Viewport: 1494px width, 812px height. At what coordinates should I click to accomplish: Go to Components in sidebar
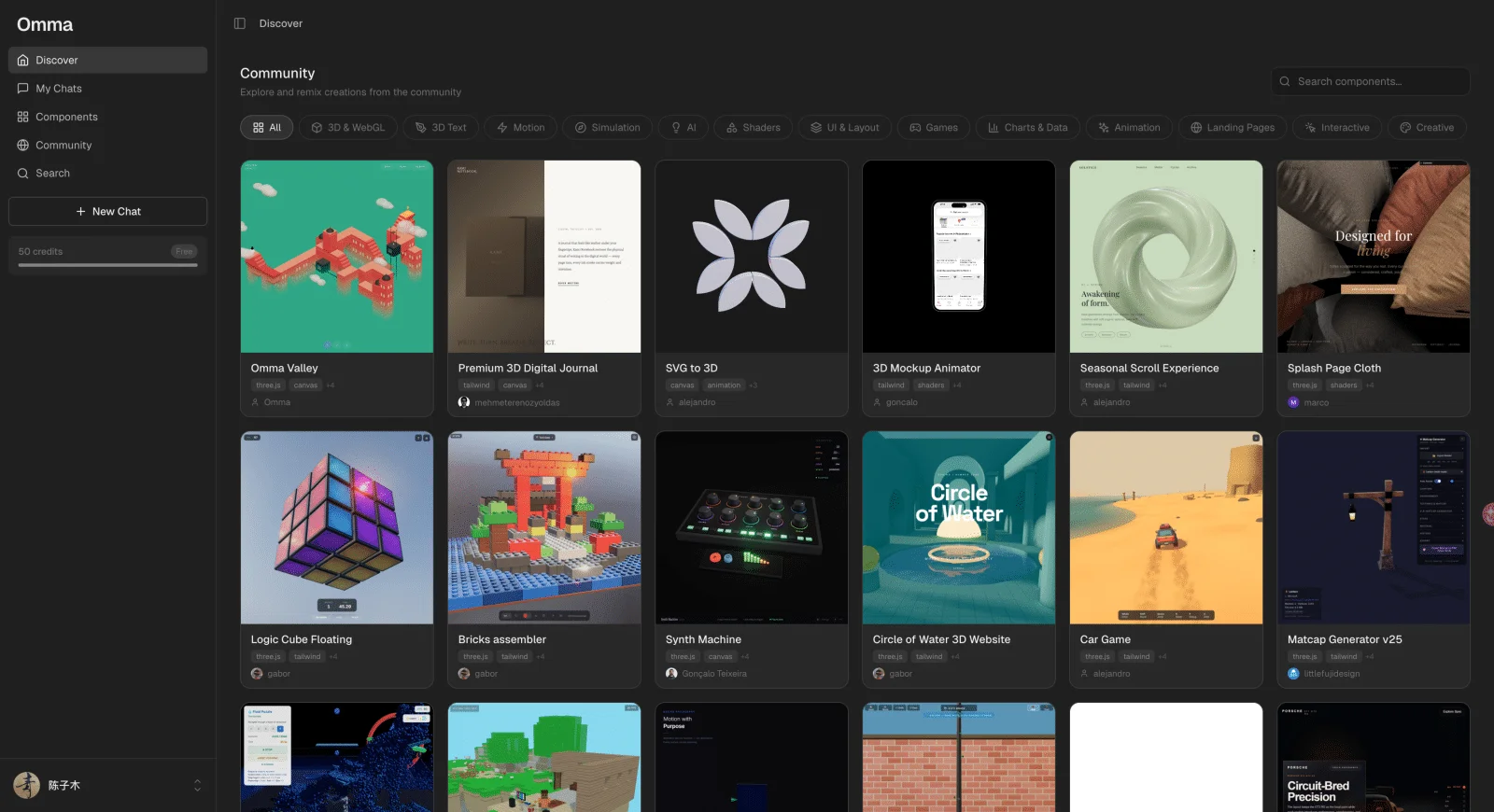pos(107,117)
